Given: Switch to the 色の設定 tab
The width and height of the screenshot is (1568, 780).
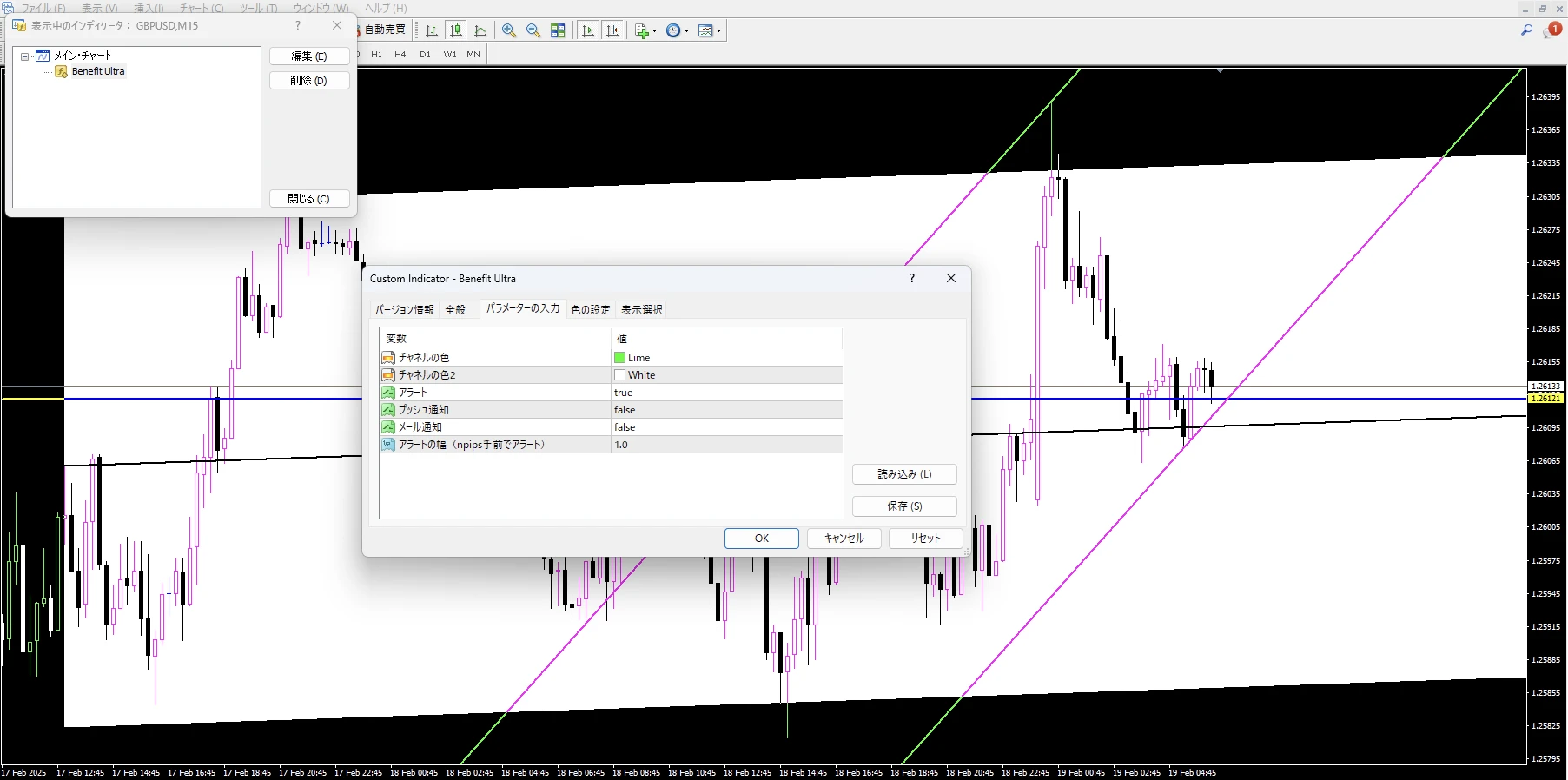Looking at the screenshot, I should [591, 310].
